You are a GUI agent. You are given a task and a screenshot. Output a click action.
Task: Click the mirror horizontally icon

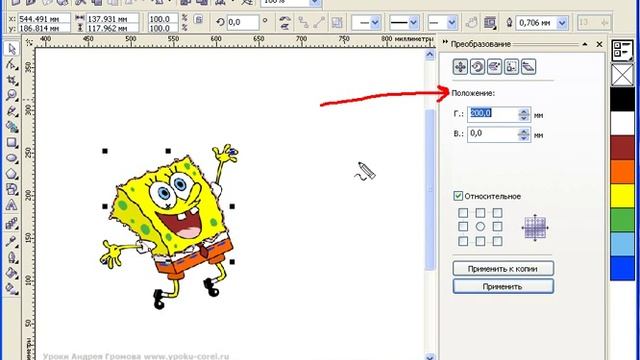(285, 18)
